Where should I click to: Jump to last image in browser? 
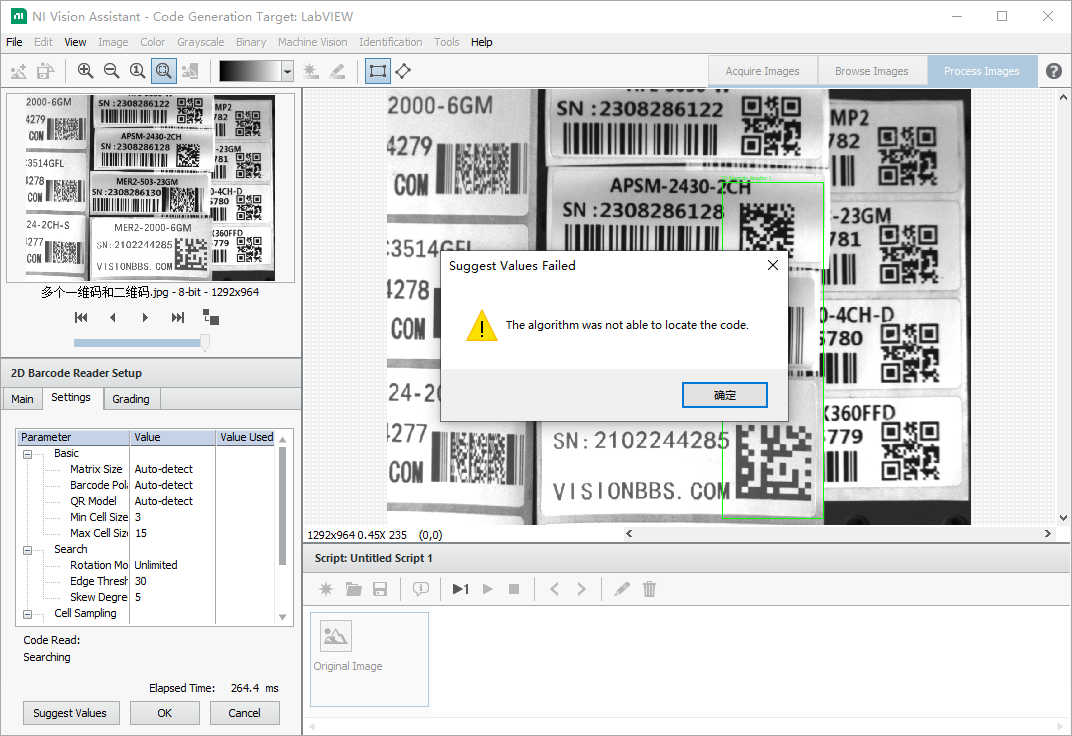pyautogui.click(x=178, y=318)
